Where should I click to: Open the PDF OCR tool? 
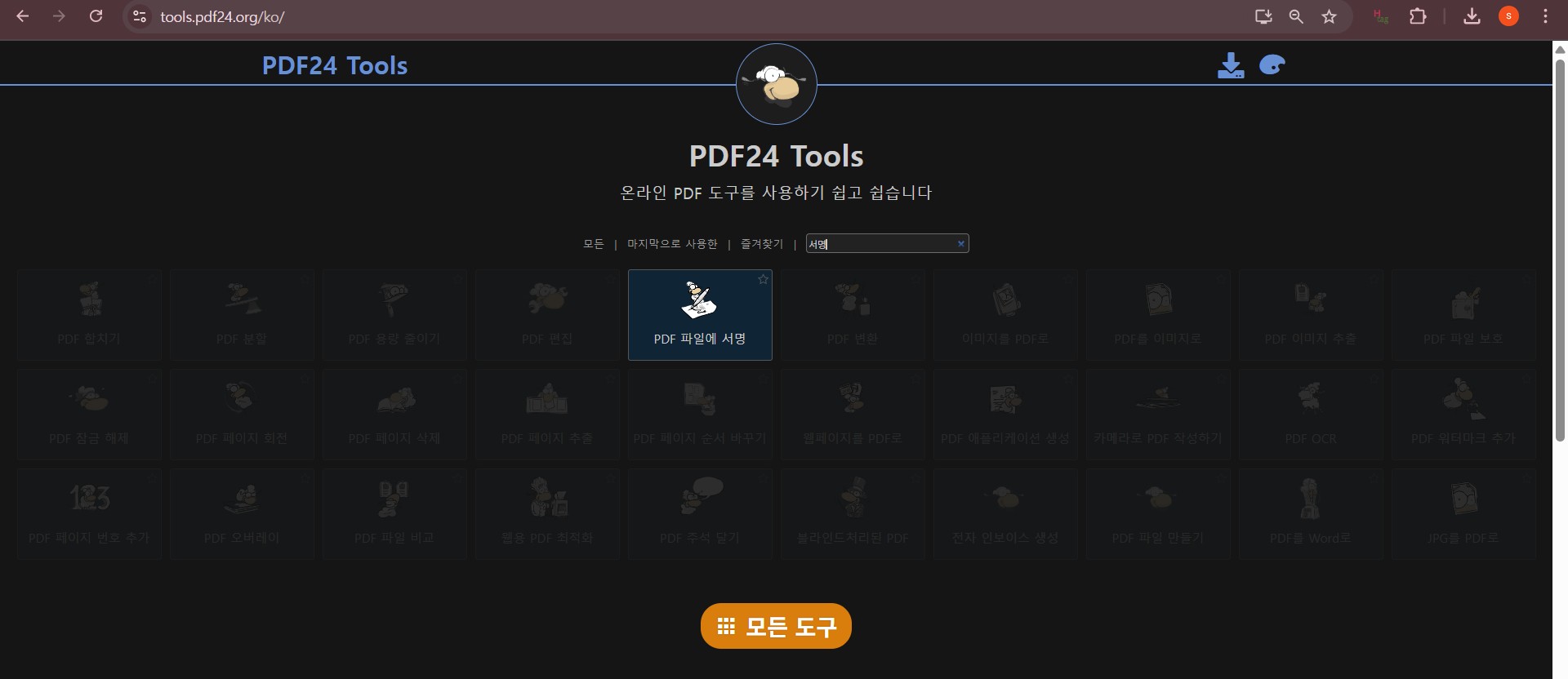pos(1311,415)
